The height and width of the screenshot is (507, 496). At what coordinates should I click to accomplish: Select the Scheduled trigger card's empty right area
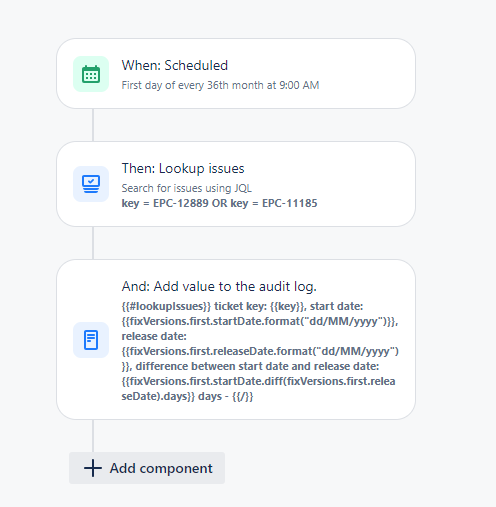(x=367, y=73)
